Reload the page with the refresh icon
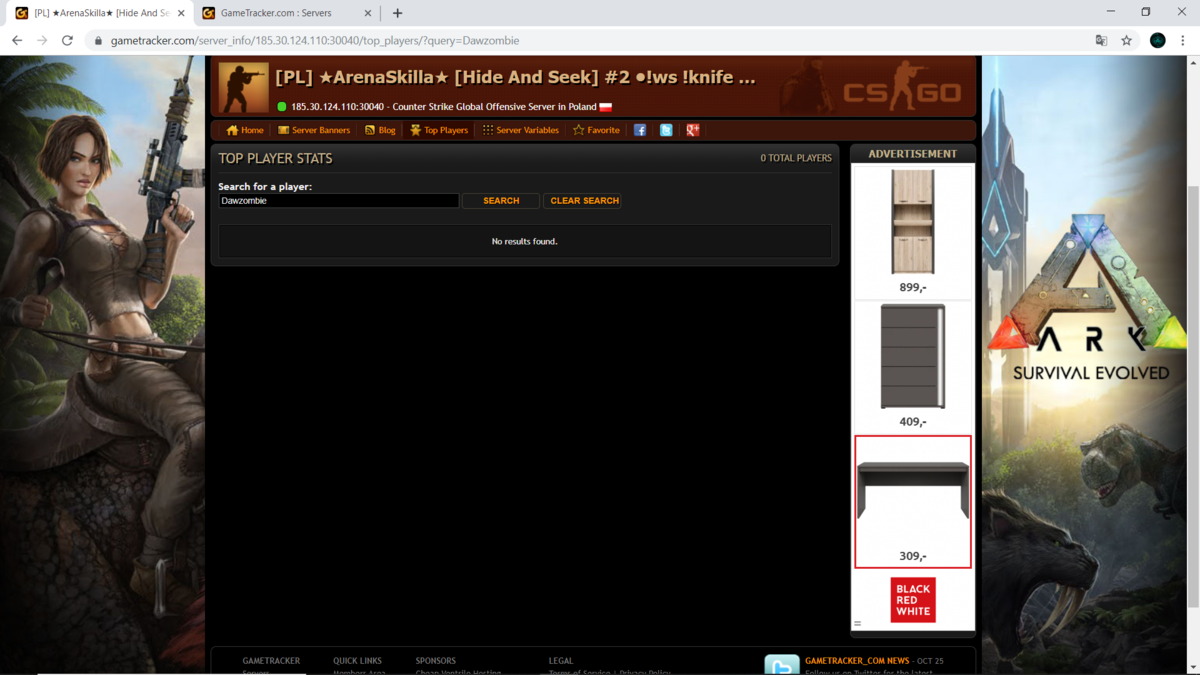The image size is (1200, 675). point(67,41)
